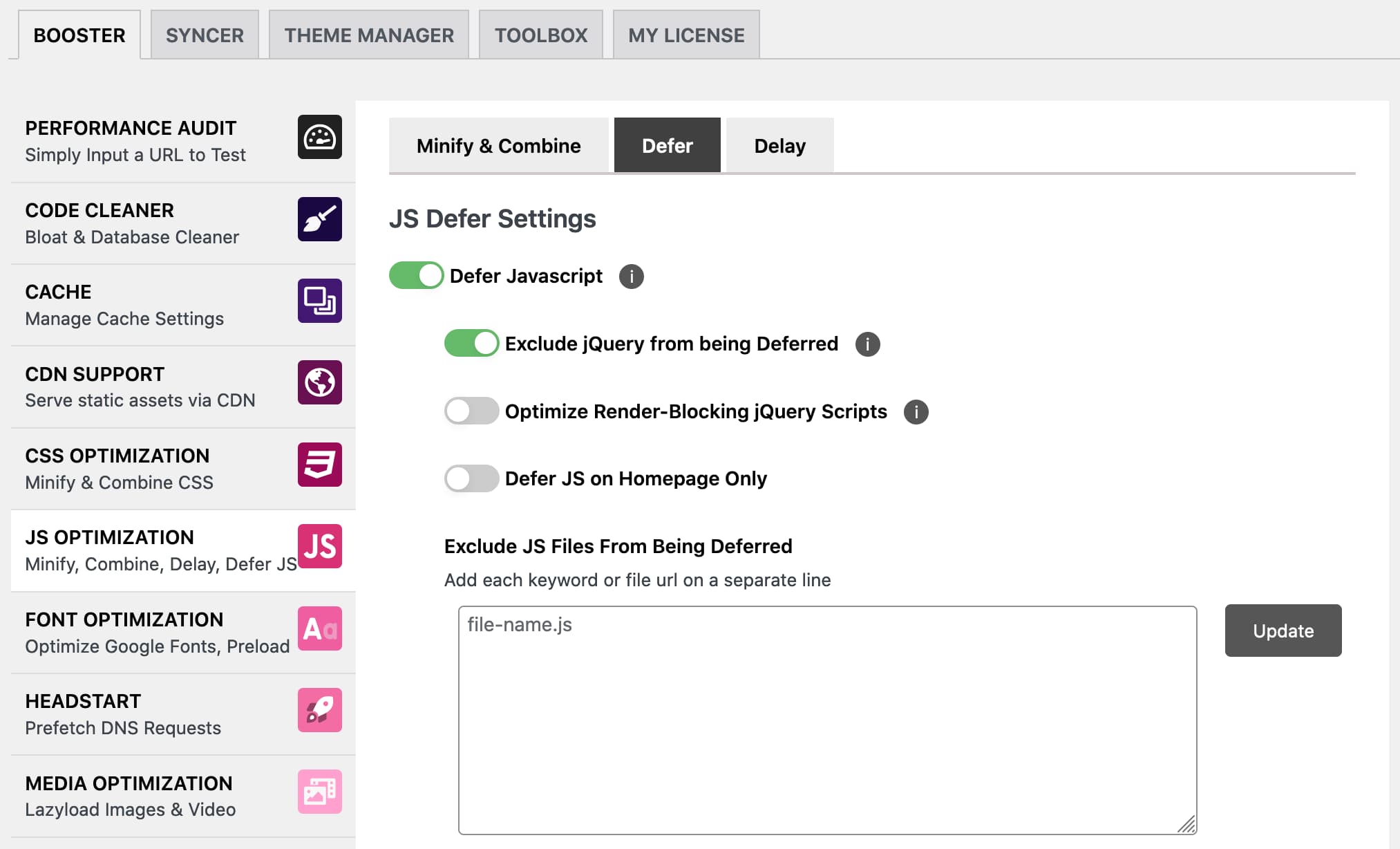Enable Optimize Render-Blocking jQuery Scripts
This screenshot has height=849, width=1400.
(471, 411)
